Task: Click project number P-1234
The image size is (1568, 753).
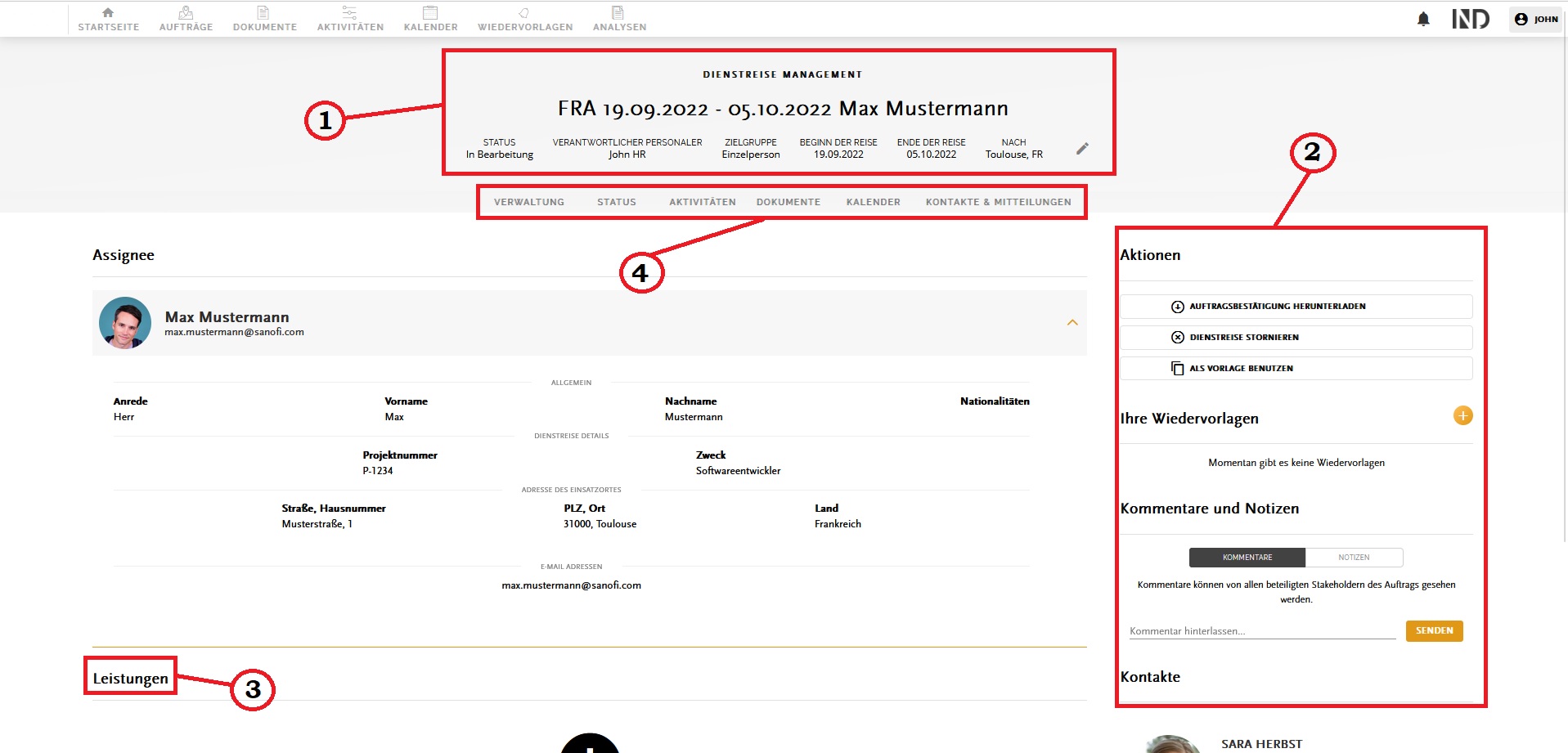Action: (378, 471)
